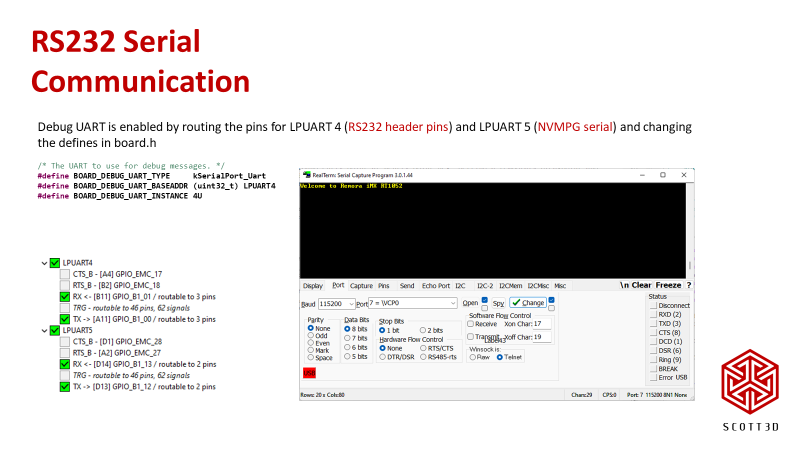Click the red USB indicator button
The height and width of the screenshot is (450, 800).
[310, 373]
